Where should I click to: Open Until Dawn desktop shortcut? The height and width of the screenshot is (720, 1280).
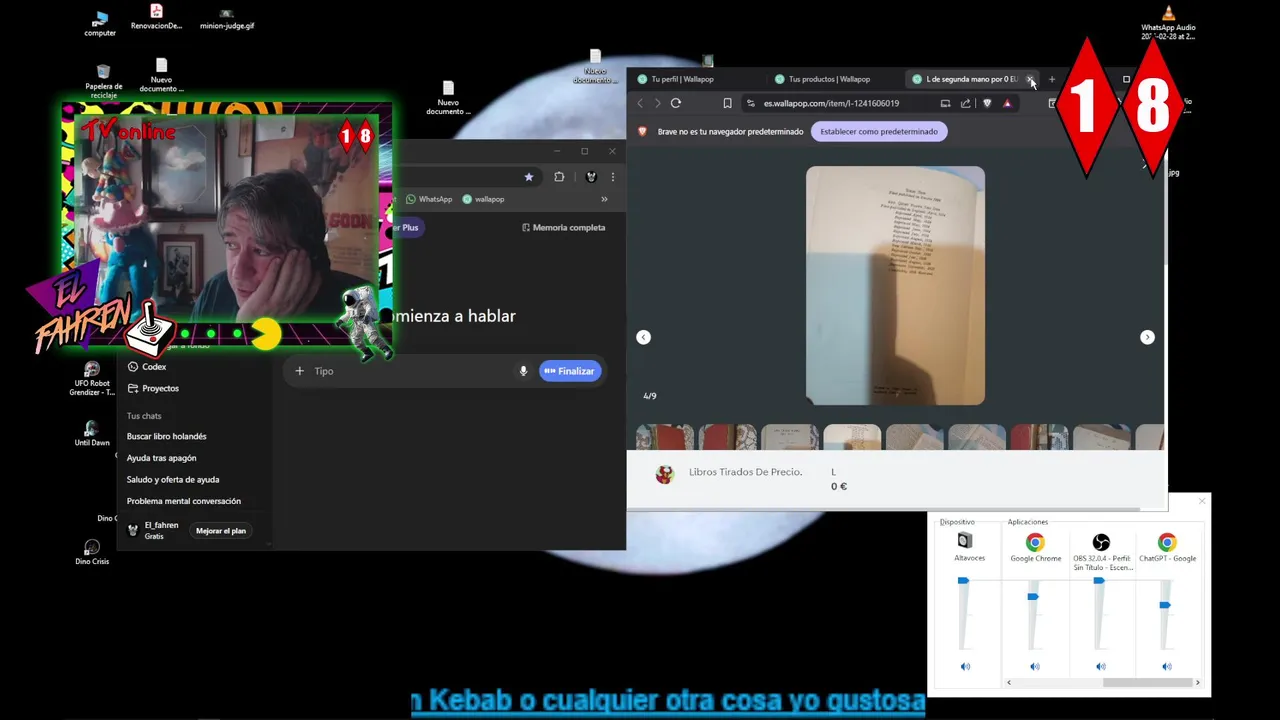92,434
